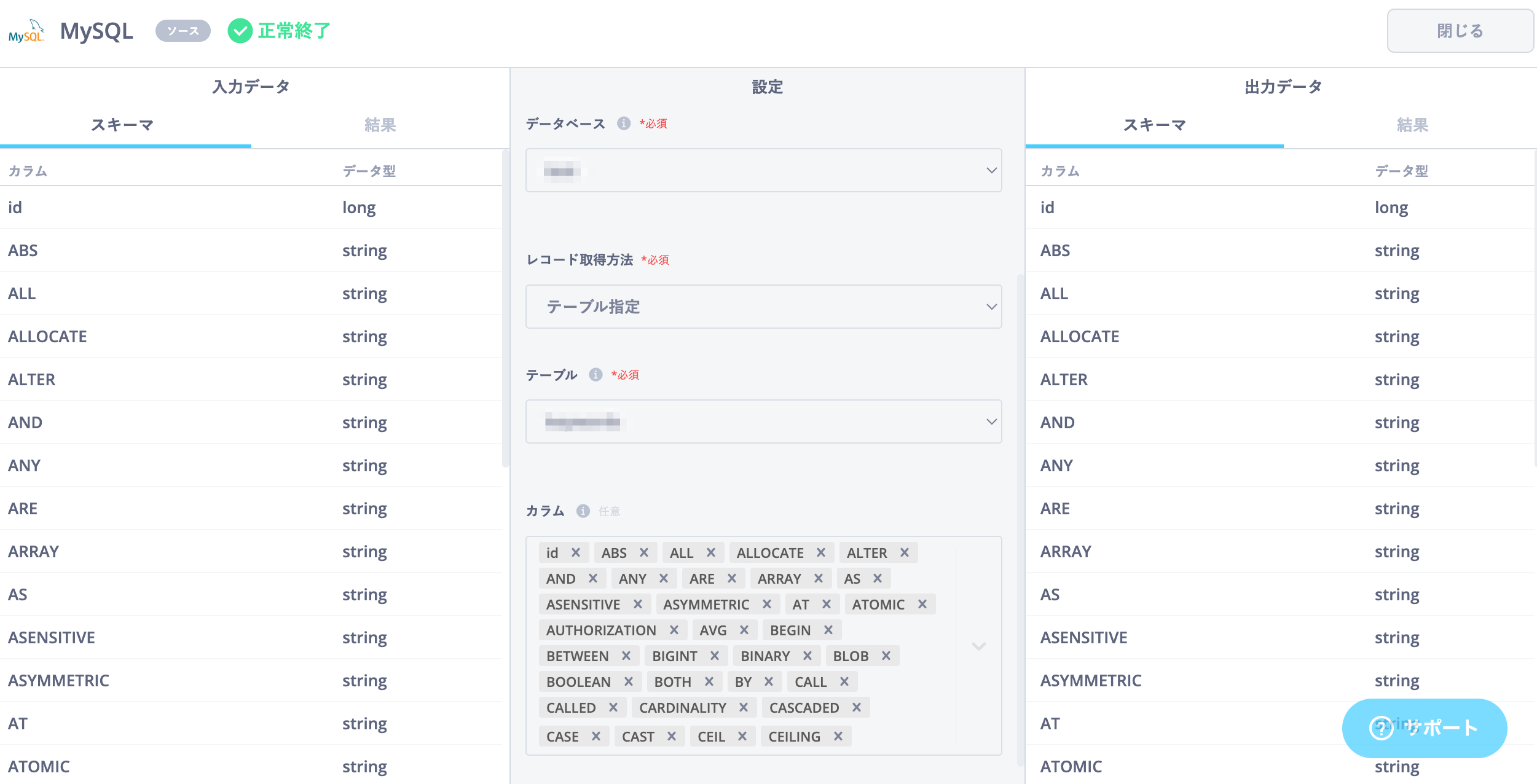The width and height of the screenshot is (1537, 784).
Task: Remove the ANY column tag
Action: click(x=664, y=578)
